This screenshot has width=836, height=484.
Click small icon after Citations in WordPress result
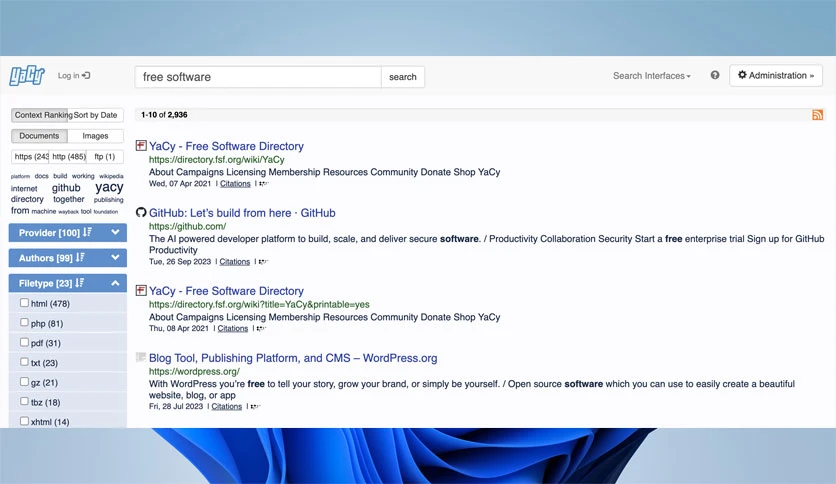[x=255, y=406]
